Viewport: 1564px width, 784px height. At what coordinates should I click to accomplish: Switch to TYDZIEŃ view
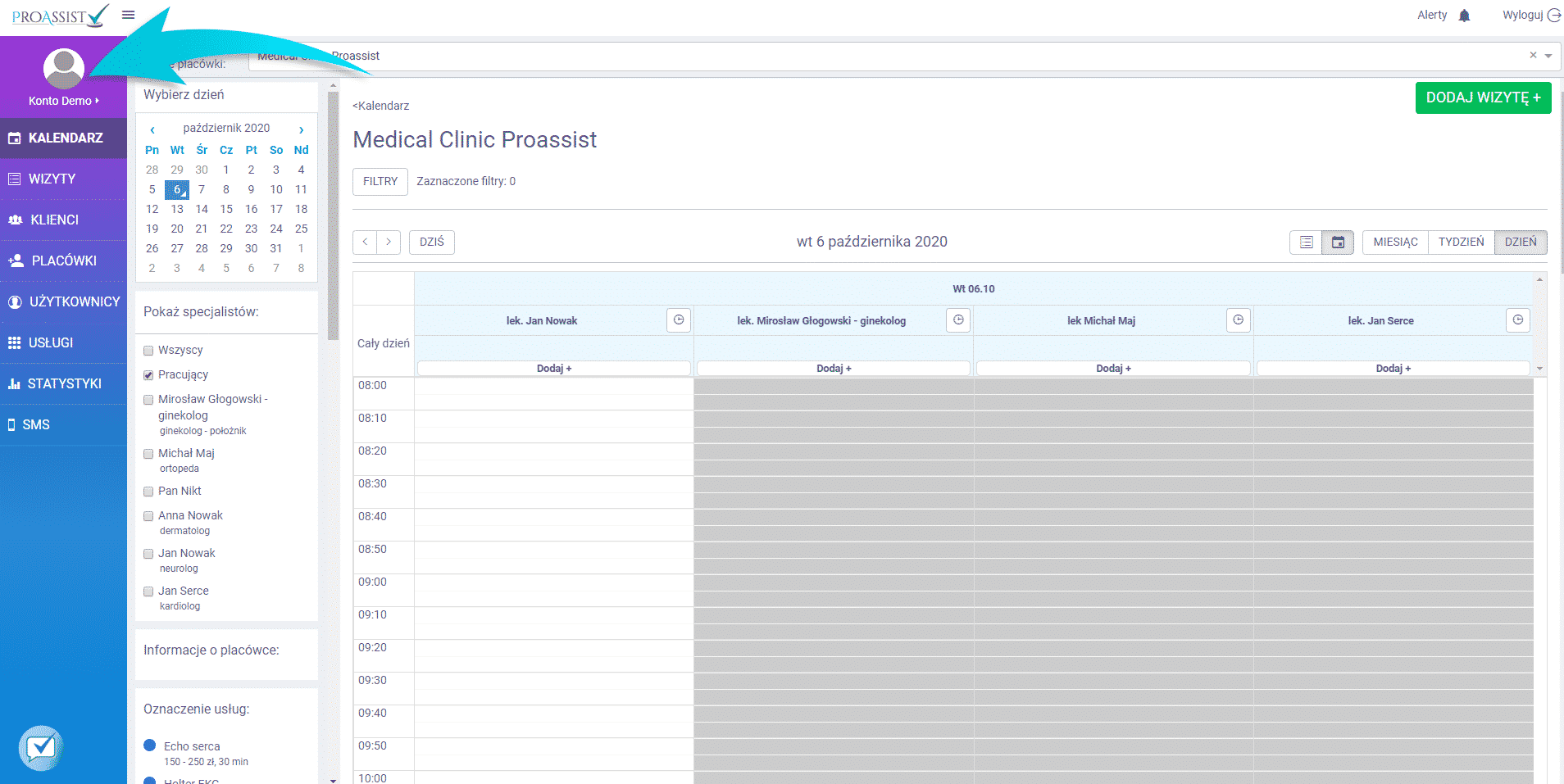coord(1461,242)
